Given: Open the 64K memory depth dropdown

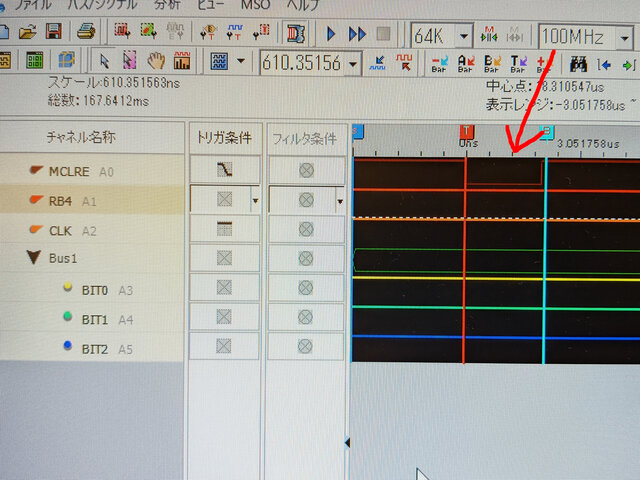Looking at the screenshot, I should pyautogui.click(x=463, y=36).
